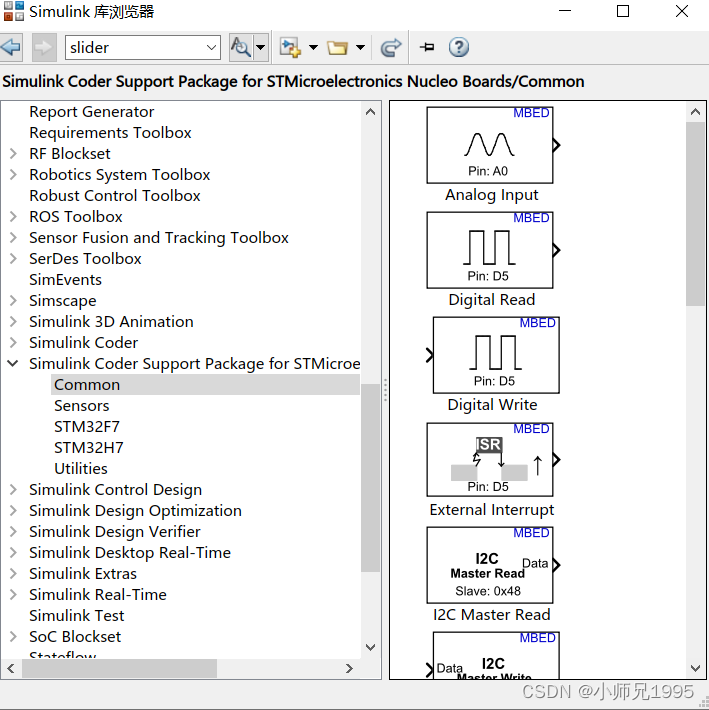Screen dimensions: 709x710
Task: Select the SoC Blockset library label
Action: click(75, 637)
